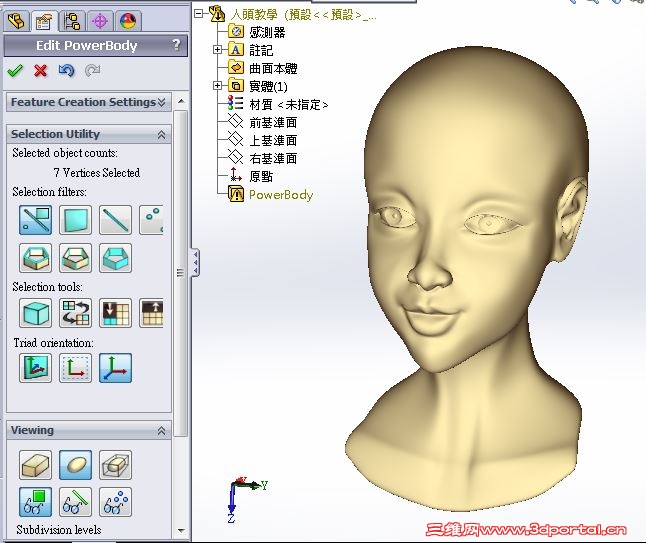Click the greyed redo arrow

pyautogui.click(x=92, y=71)
